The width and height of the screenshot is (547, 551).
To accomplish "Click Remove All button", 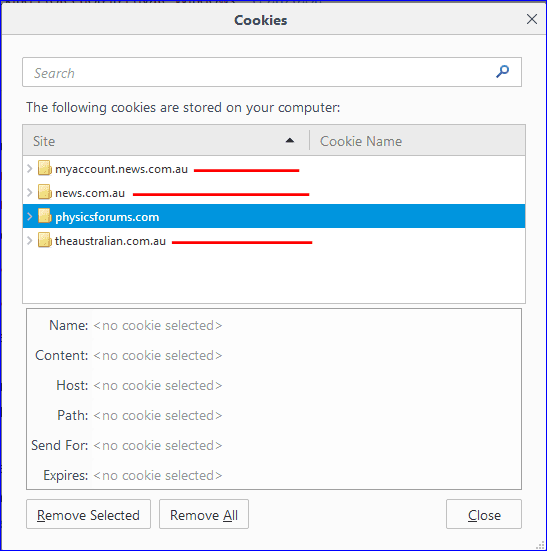I will click(204, 514).
